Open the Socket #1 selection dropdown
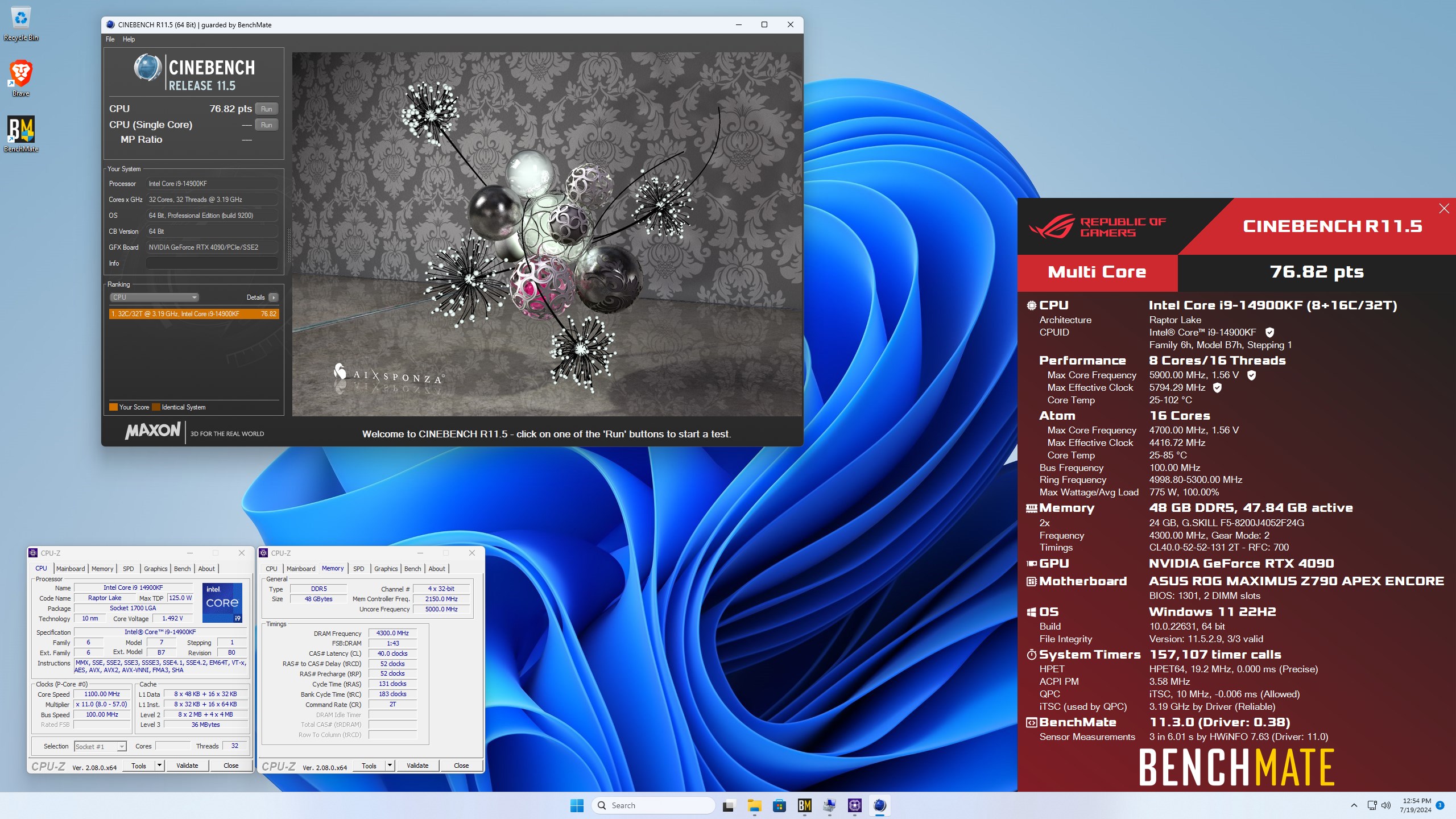Image resolution: width=1456 pixels, height=819 pixels. (100, 746)
